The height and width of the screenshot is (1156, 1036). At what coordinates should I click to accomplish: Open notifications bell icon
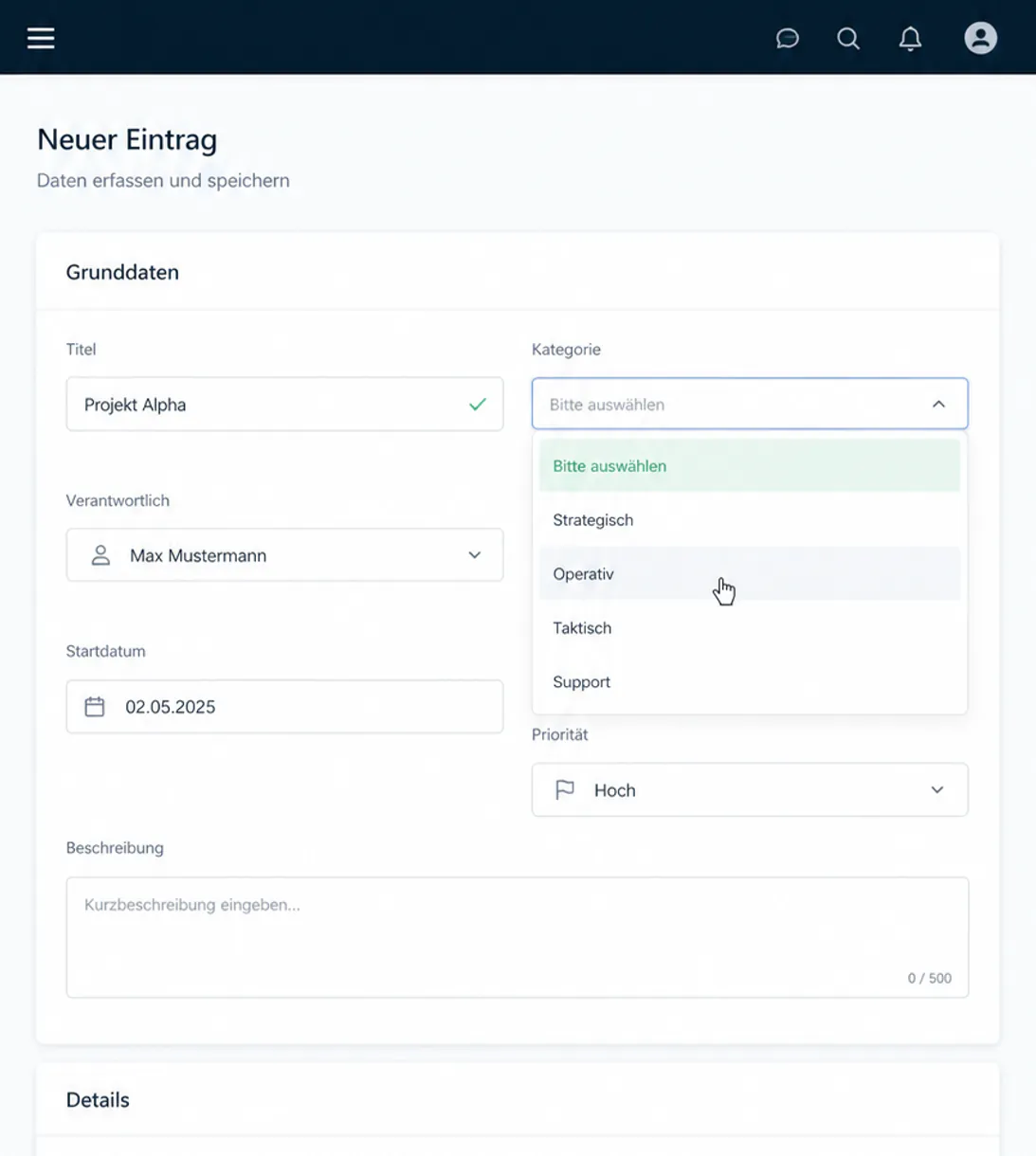click(x=910, y=38)
